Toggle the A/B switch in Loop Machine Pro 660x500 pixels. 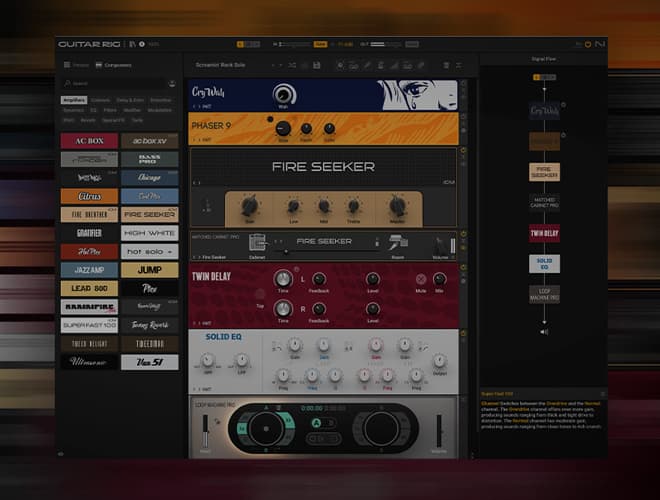pos(323,423)
